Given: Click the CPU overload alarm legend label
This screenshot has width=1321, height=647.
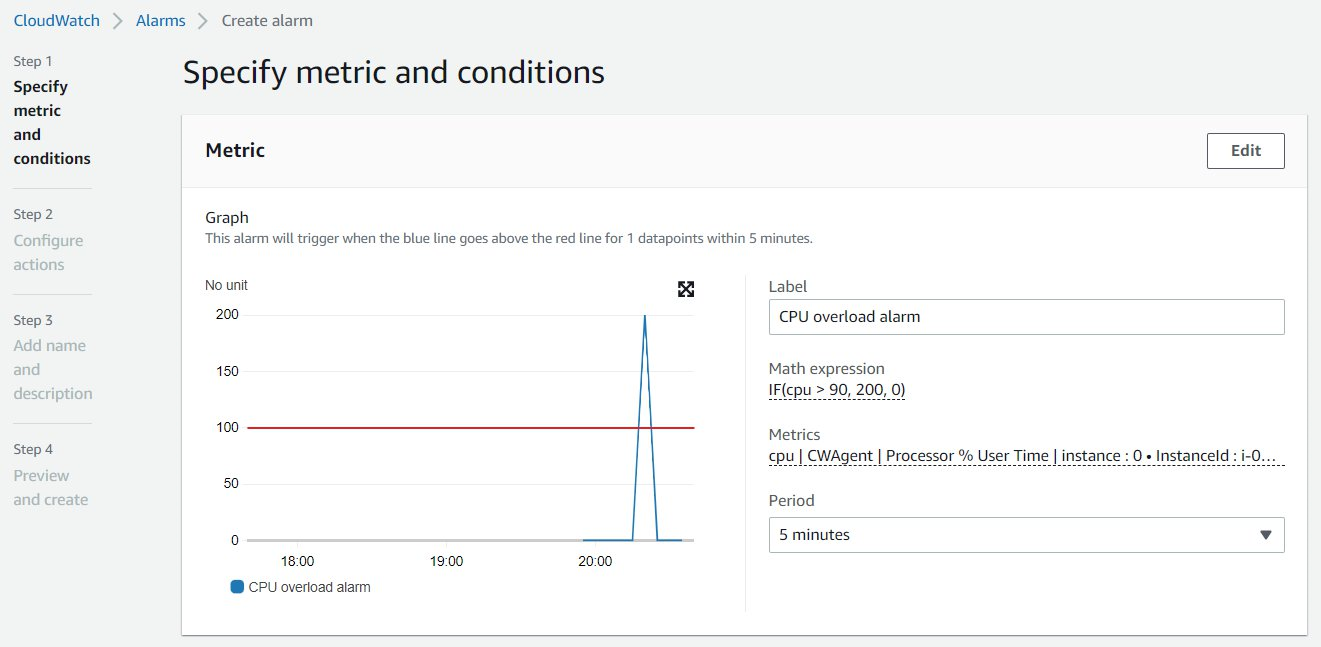Looking at the screenshot, I should point(312,587).
